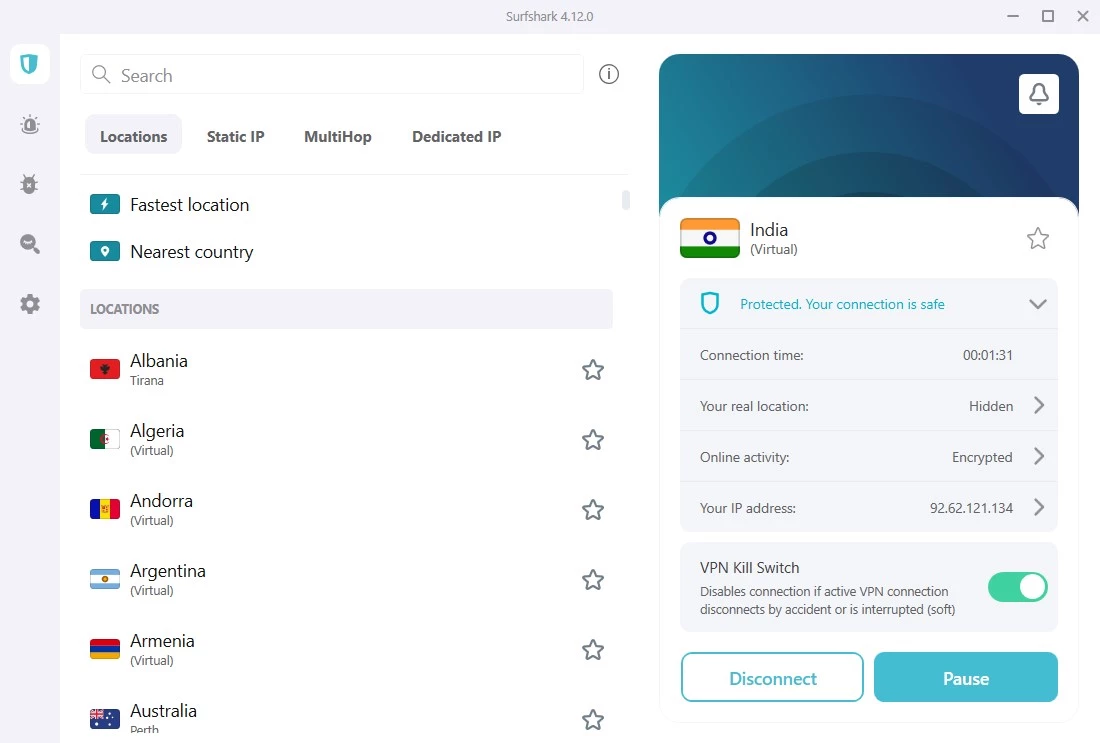
Task: Disable the VPN Kill Switch
Action: [1017, 588]
